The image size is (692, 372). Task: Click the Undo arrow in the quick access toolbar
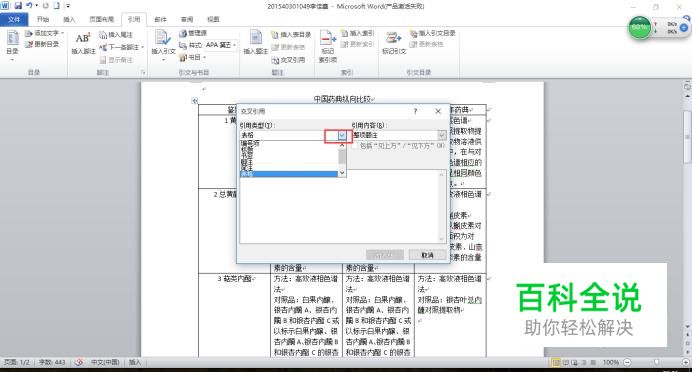[29, 6]
